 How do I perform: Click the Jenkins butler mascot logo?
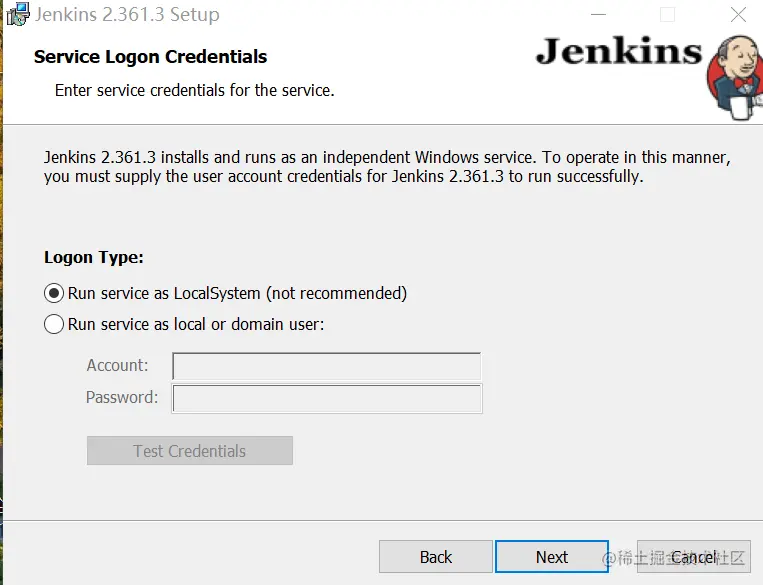pos(735,77)
